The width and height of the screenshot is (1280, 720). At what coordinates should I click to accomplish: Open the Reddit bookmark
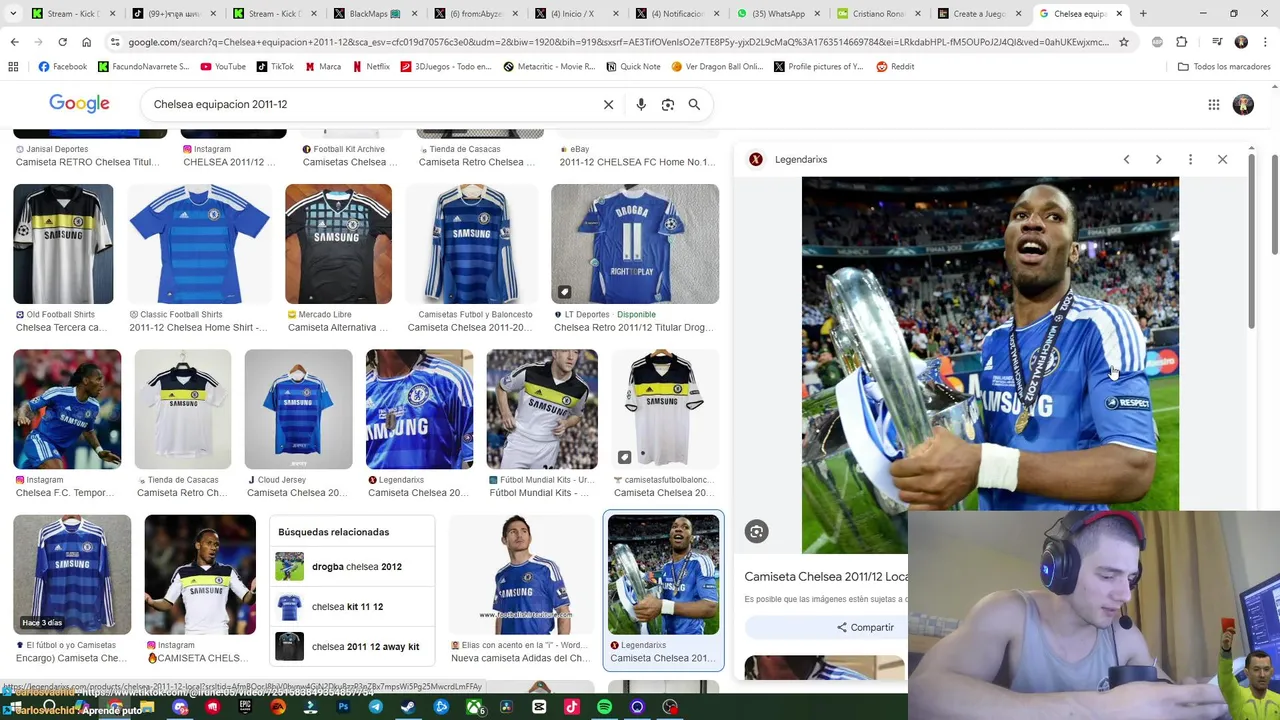tap(895, 66)
